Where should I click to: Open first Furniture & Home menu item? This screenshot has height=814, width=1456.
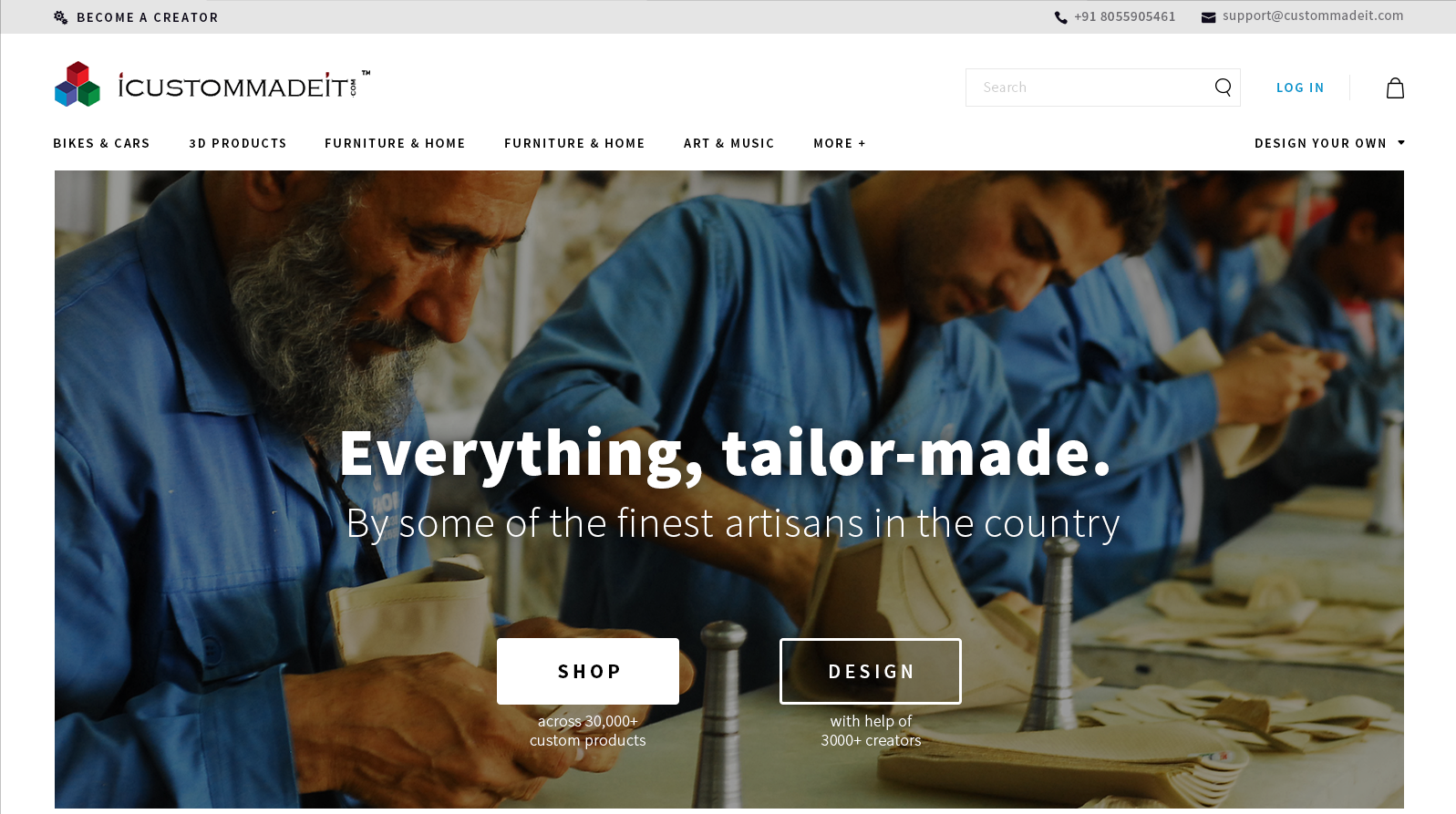(395, 143)
